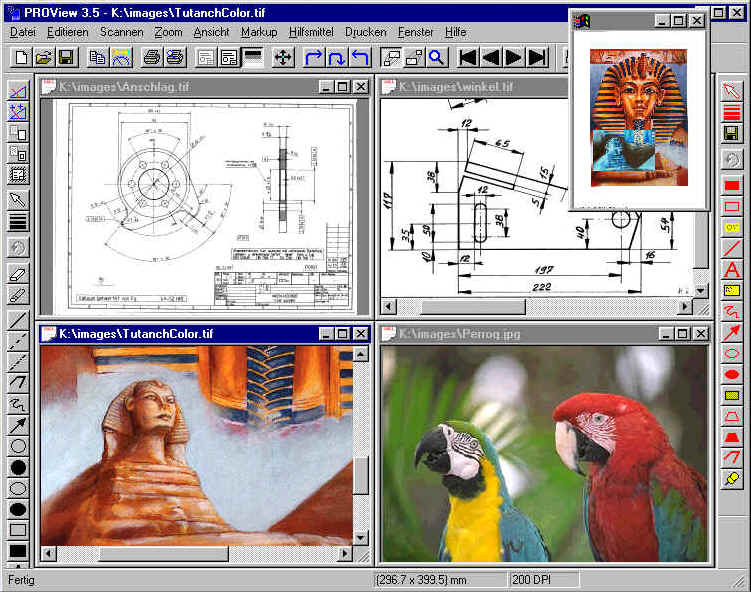Select the black filled rectangle tool
This screenshot has height=592, width=751.
(x=18, y=551)
